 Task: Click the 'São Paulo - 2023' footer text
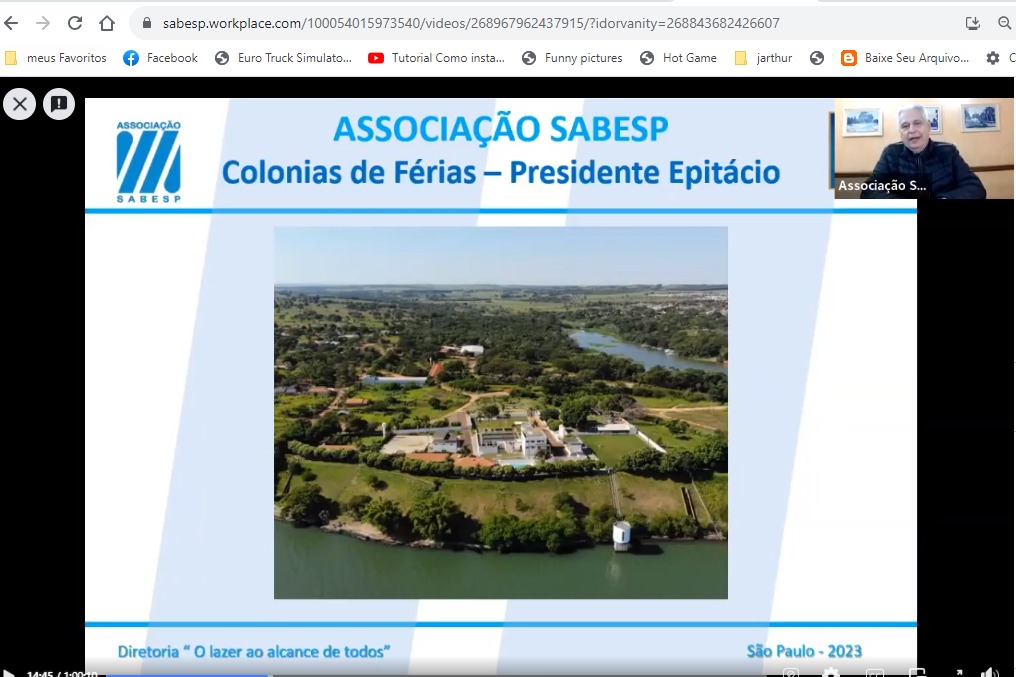tap(804, 650)
